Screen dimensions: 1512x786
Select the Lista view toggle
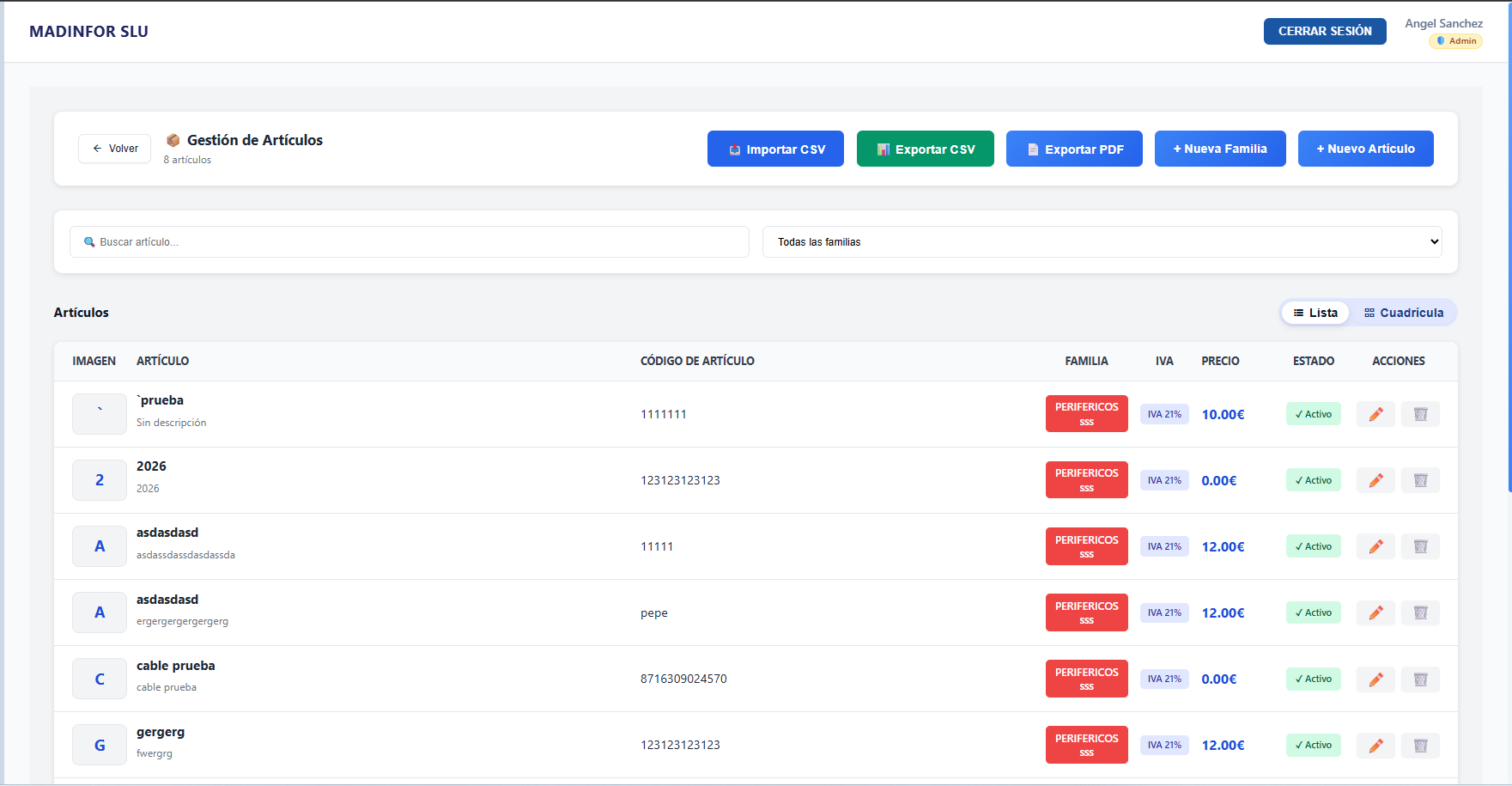click(x=1315, y=313)
